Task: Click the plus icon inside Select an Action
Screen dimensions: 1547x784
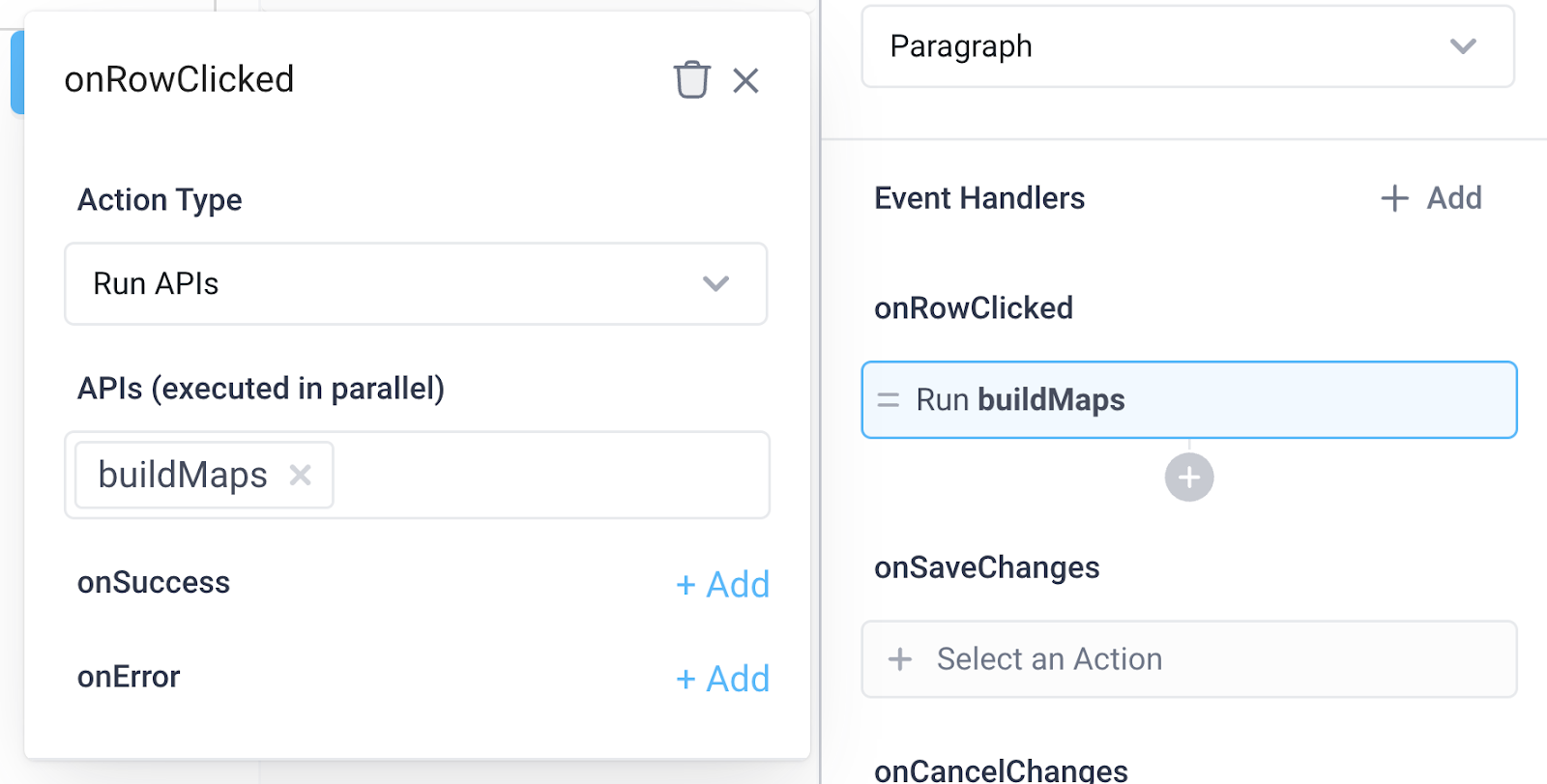Action: point(899,658)
